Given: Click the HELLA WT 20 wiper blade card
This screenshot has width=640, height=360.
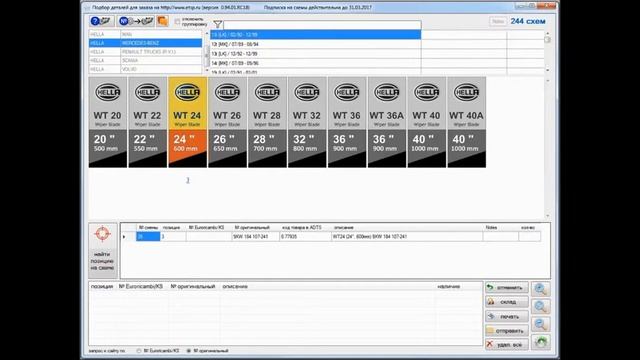Looking at the screenshot, I should [x=108, y=122].
